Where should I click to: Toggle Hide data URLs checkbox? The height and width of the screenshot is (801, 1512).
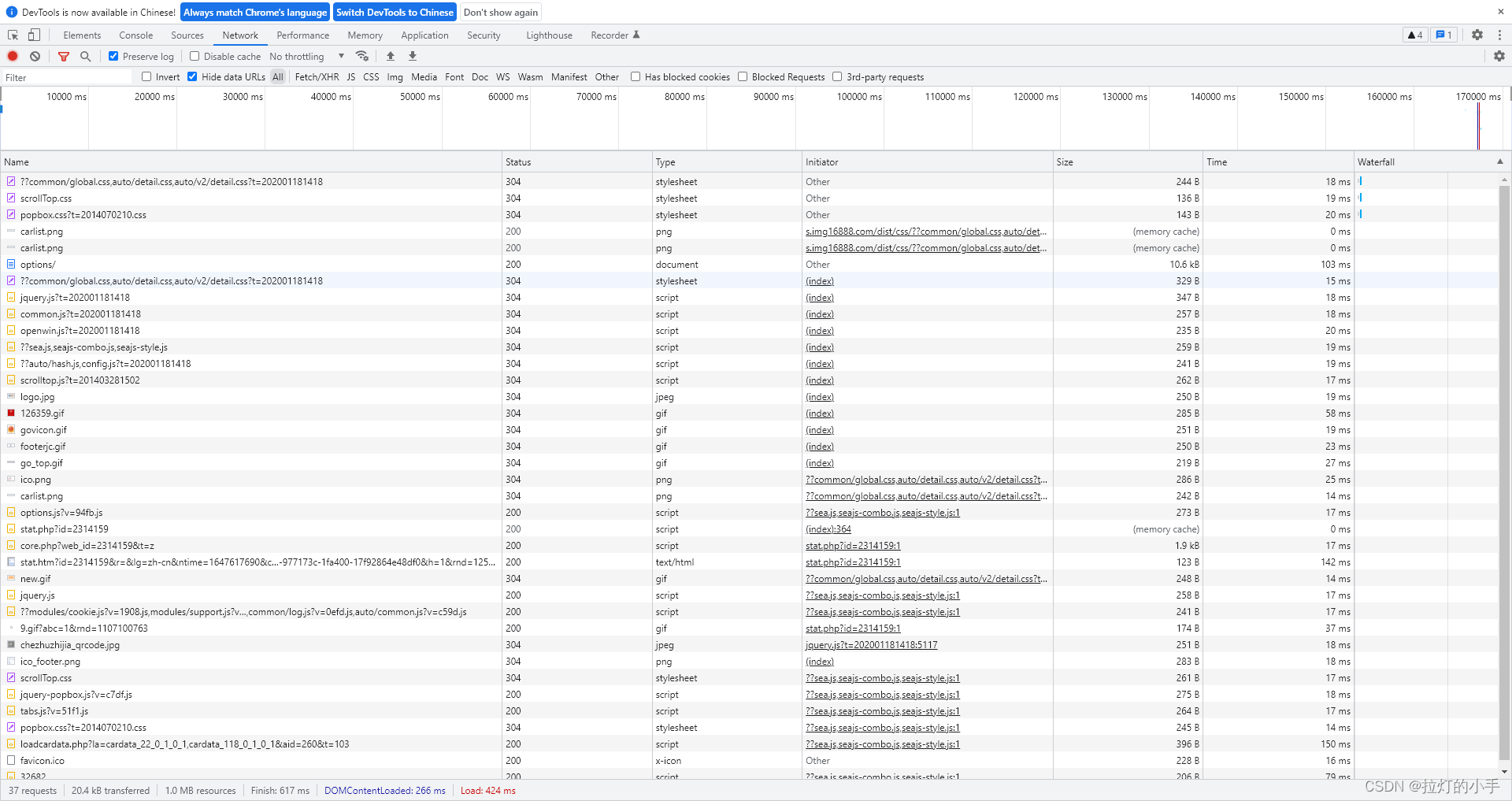pyautogui.click(x=192, y=76)
